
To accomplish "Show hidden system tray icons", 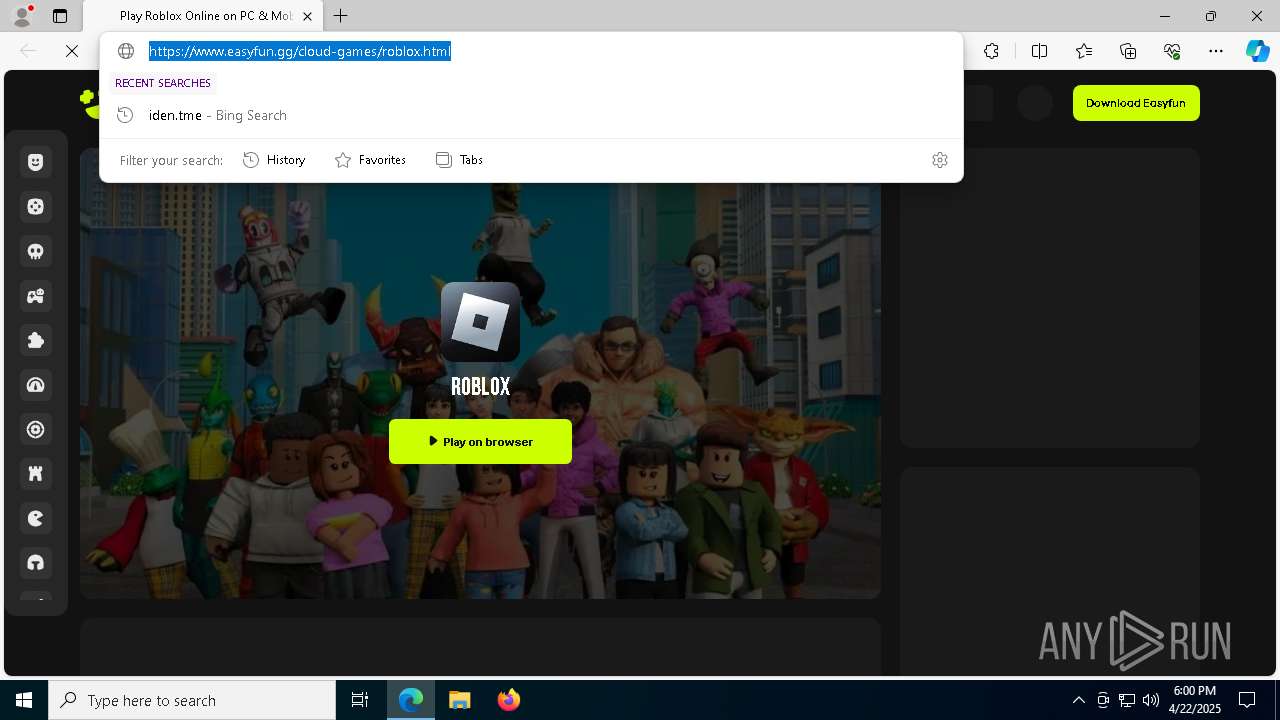I will (1078, 700).
